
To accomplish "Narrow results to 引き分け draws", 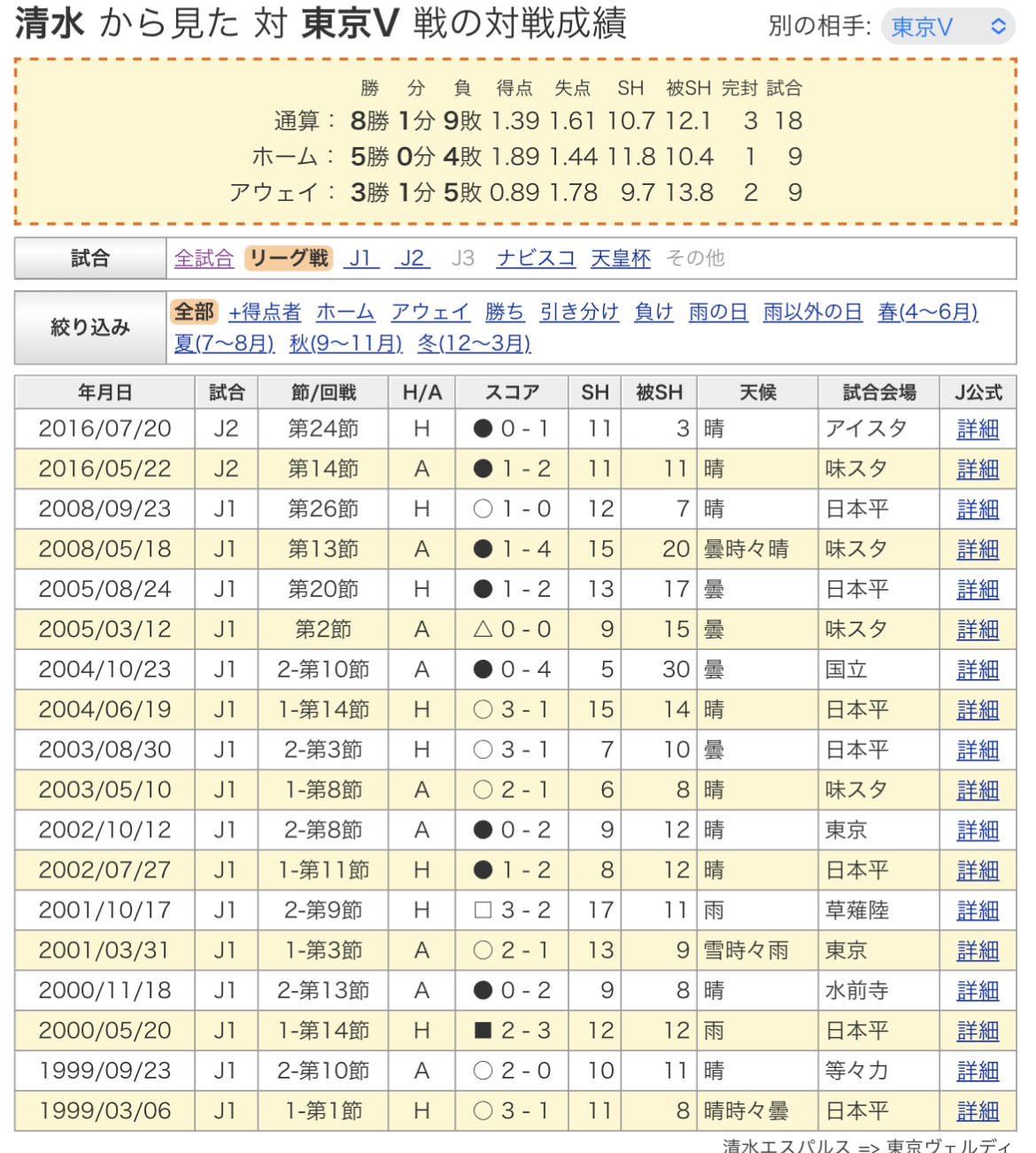I will (579, 312).
